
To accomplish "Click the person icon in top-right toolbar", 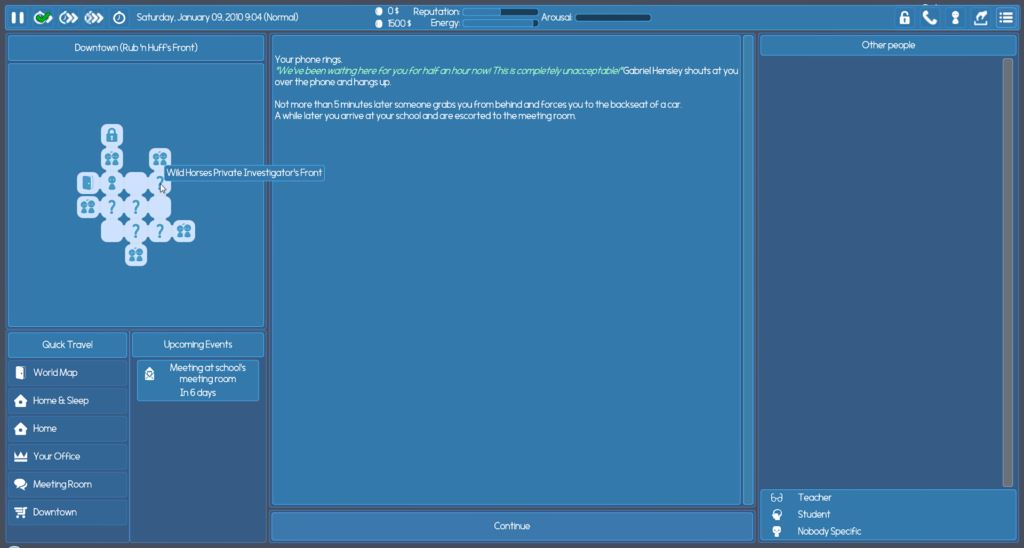I will pyautogui.click(x=955, y=17).
